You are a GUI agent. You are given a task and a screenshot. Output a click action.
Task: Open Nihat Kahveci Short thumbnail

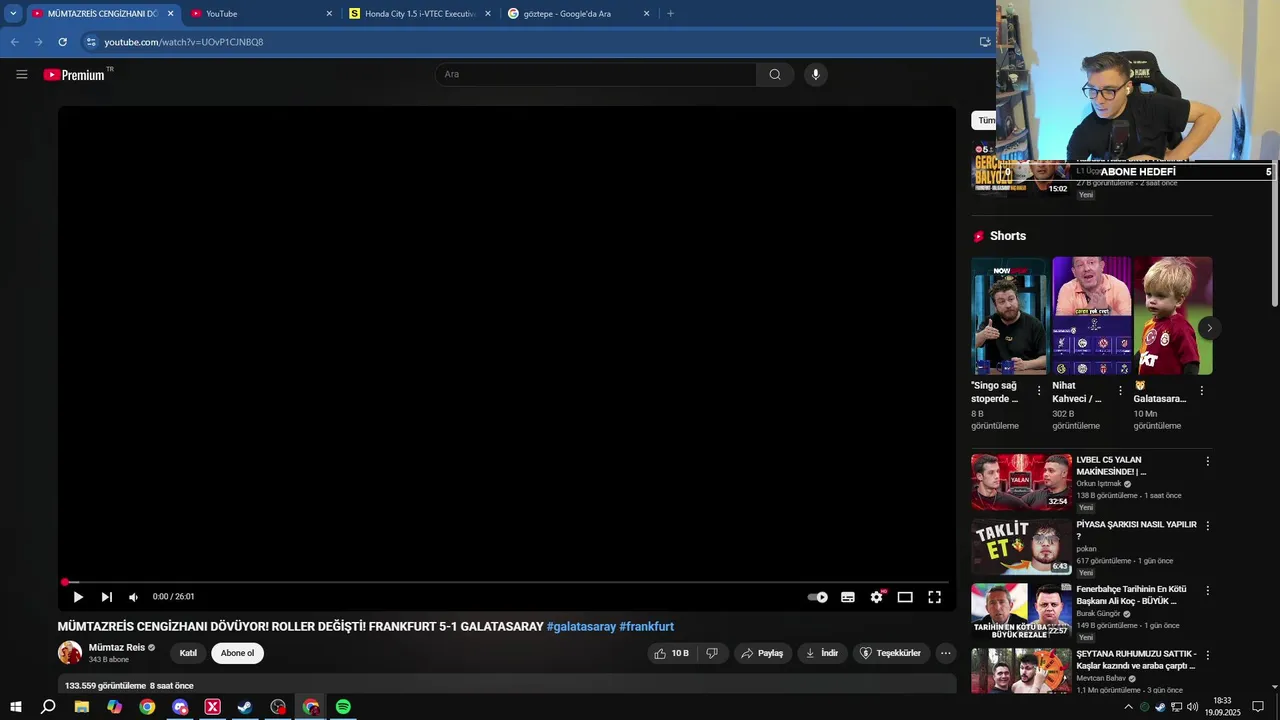pos(1092,316)
